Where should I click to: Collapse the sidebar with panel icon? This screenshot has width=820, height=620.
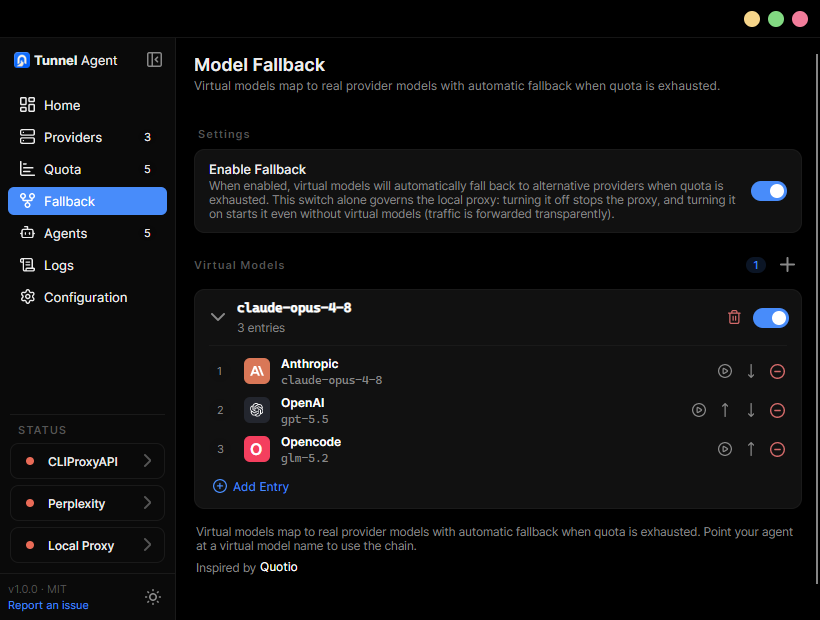tap(154, 60)
